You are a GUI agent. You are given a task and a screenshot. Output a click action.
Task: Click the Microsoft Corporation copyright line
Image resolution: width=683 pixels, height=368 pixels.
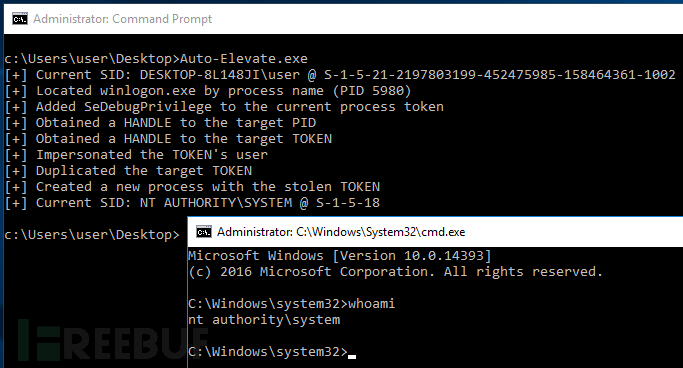(396, 272)
